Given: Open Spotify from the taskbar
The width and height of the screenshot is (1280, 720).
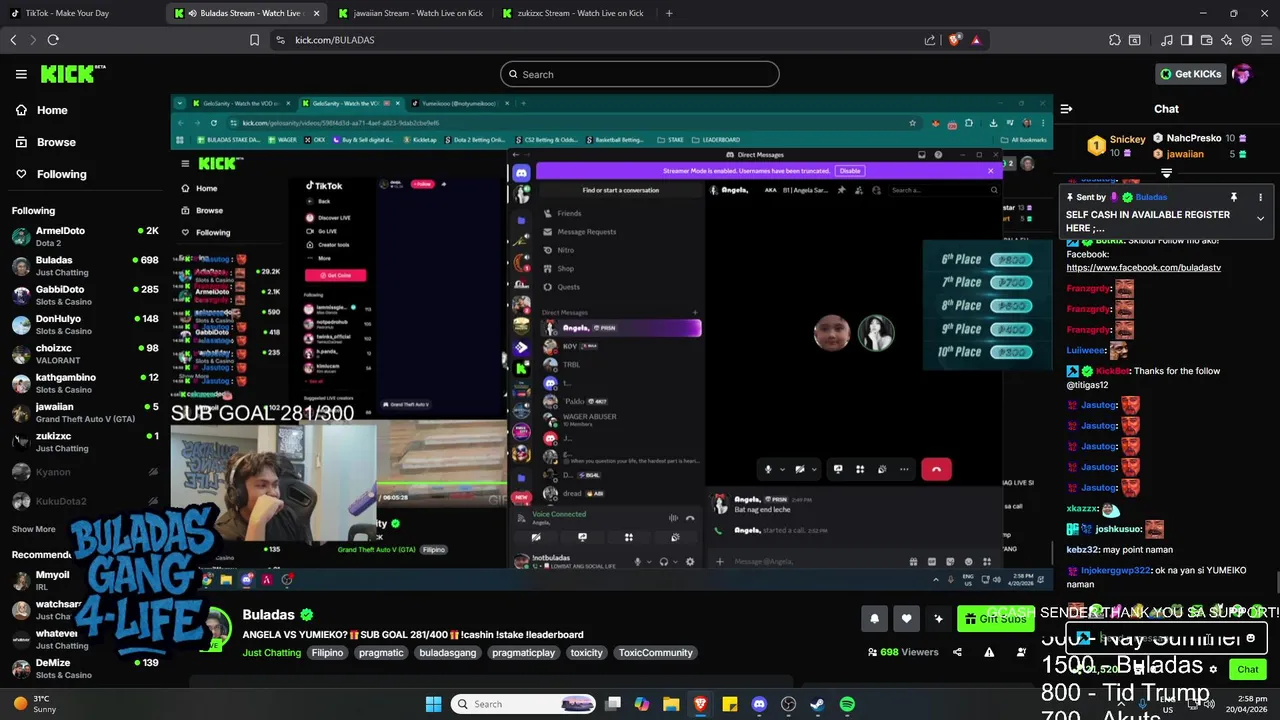Looking at the screenshot, I should coord(847,704).
